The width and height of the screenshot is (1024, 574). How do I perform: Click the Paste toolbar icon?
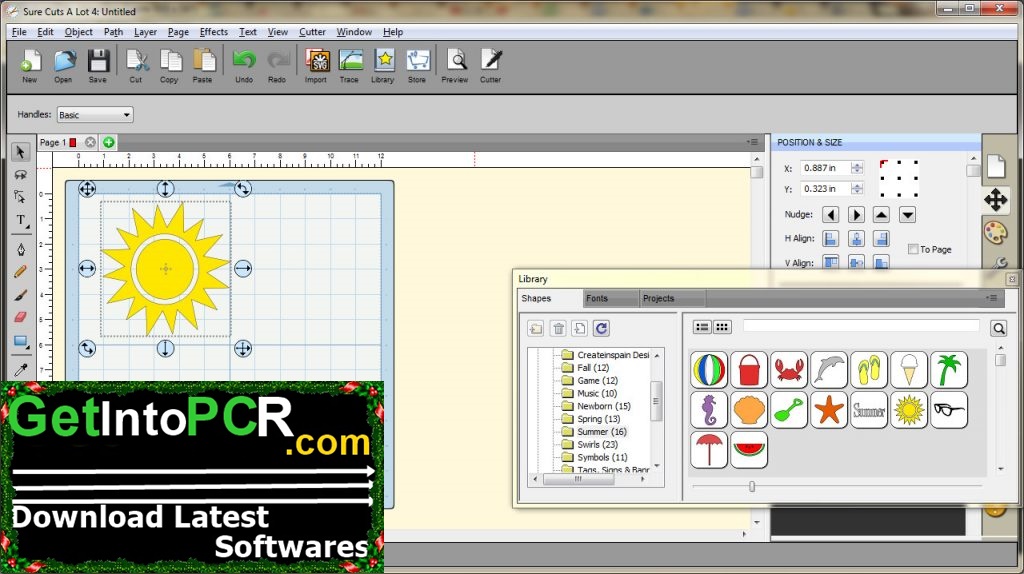coord(202,65)
